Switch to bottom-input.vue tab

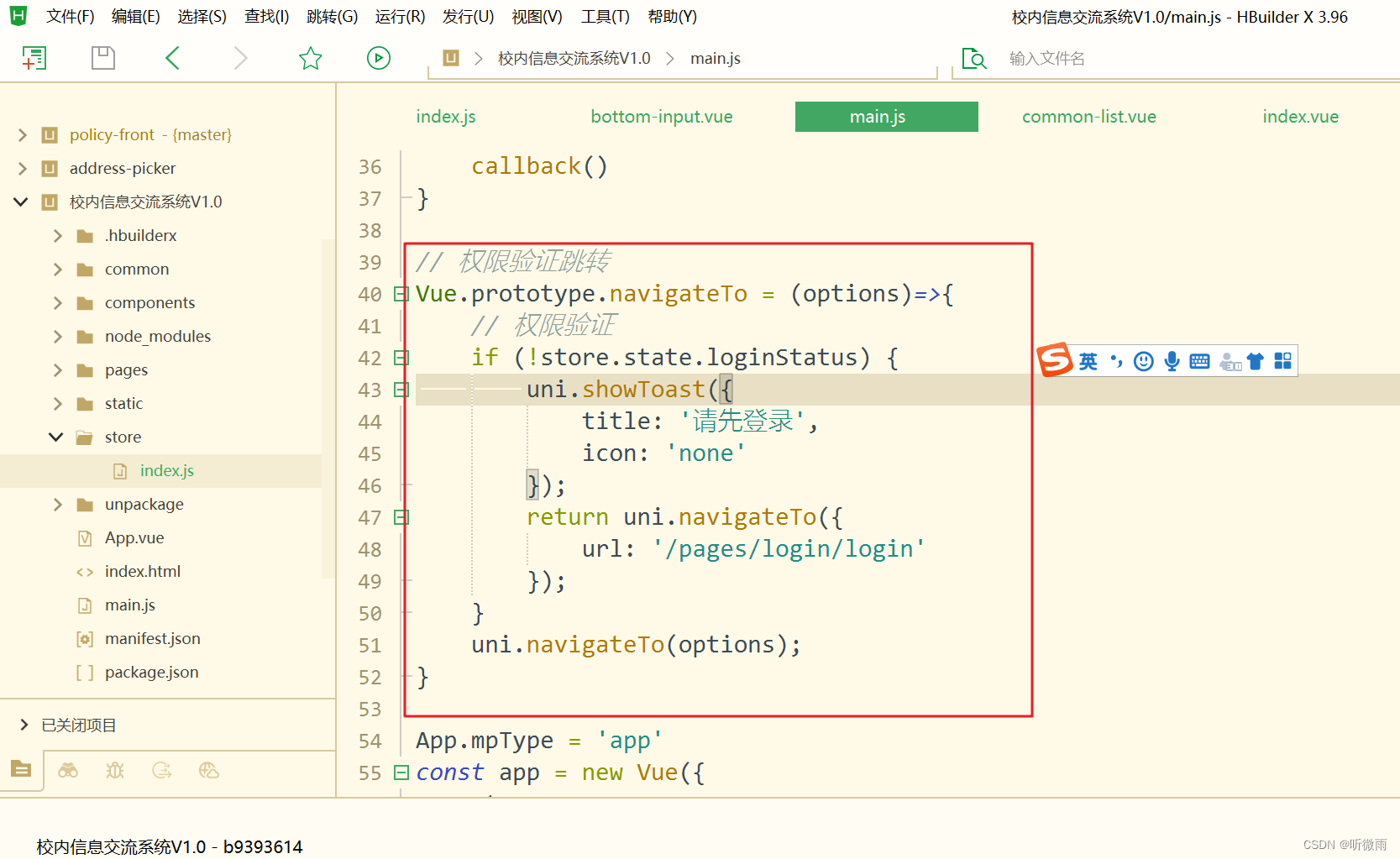(x=662, y=117)
